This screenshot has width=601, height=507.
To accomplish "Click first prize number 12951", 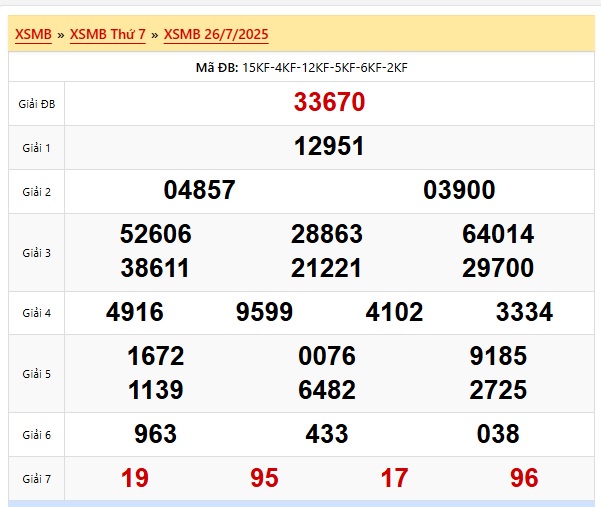I will pos(329,146).
